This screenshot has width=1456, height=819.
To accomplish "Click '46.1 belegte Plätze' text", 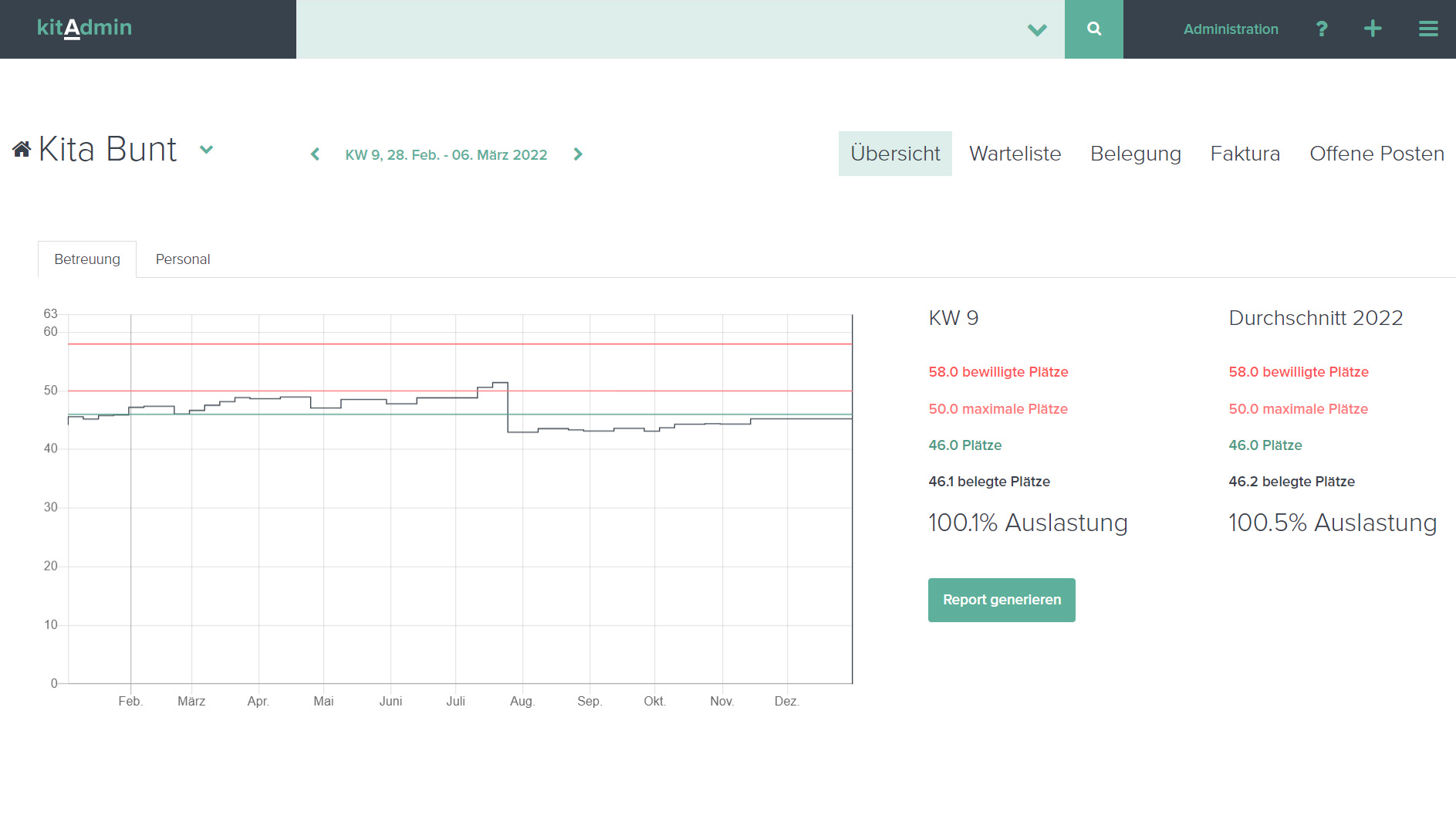I will 989,482.
